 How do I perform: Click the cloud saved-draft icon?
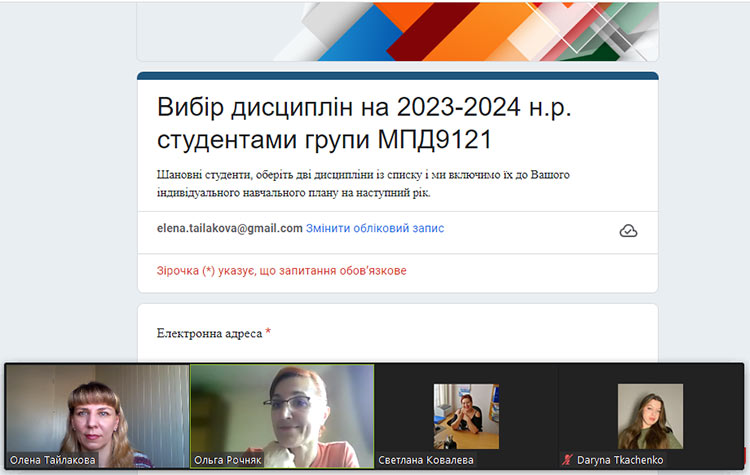[x=628, y=231]
